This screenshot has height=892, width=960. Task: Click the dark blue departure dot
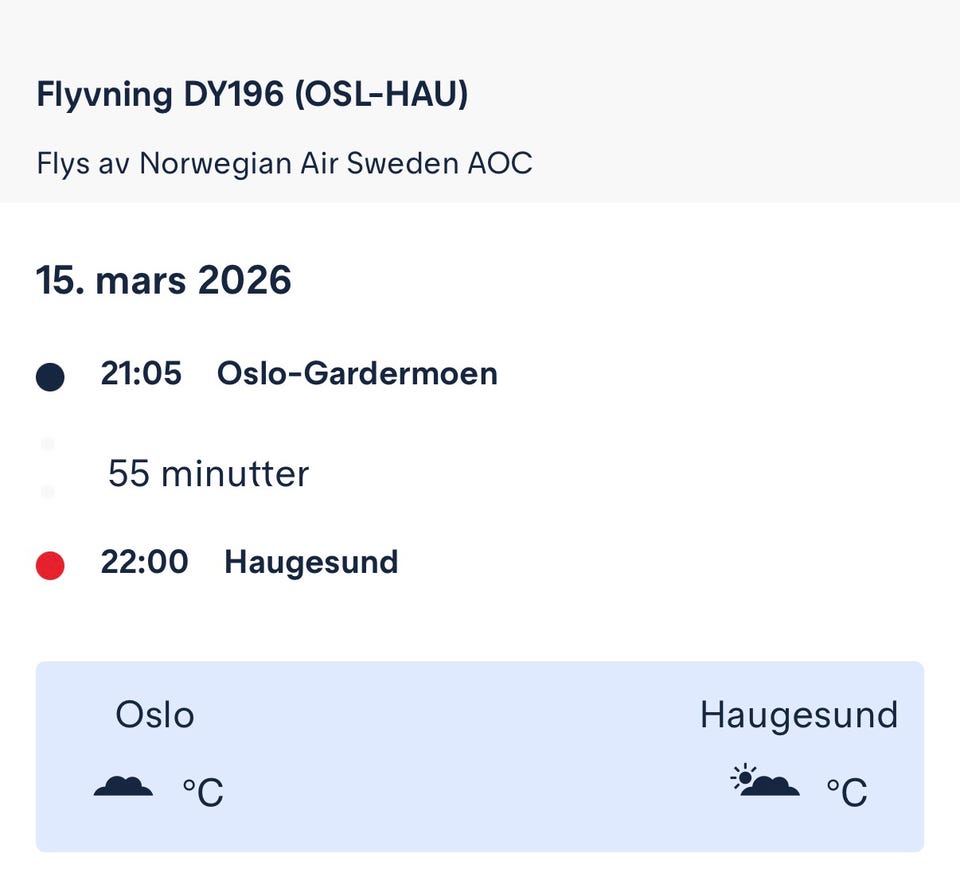click(50, 377)
